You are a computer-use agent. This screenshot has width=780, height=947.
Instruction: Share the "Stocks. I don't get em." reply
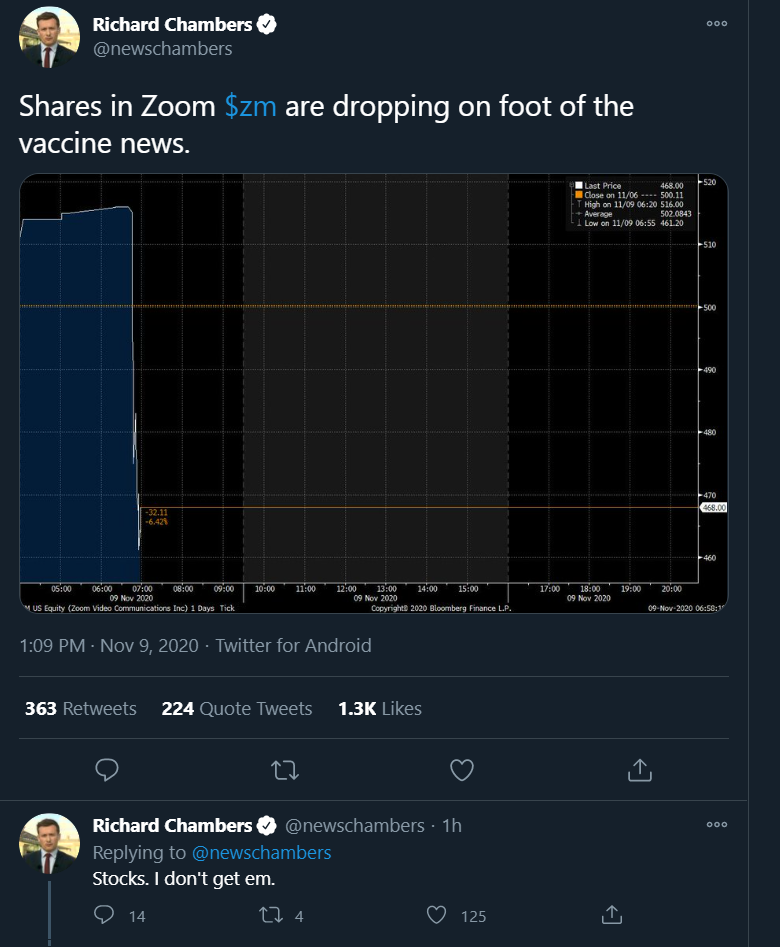pyautogui.click(x=611, y=915)
